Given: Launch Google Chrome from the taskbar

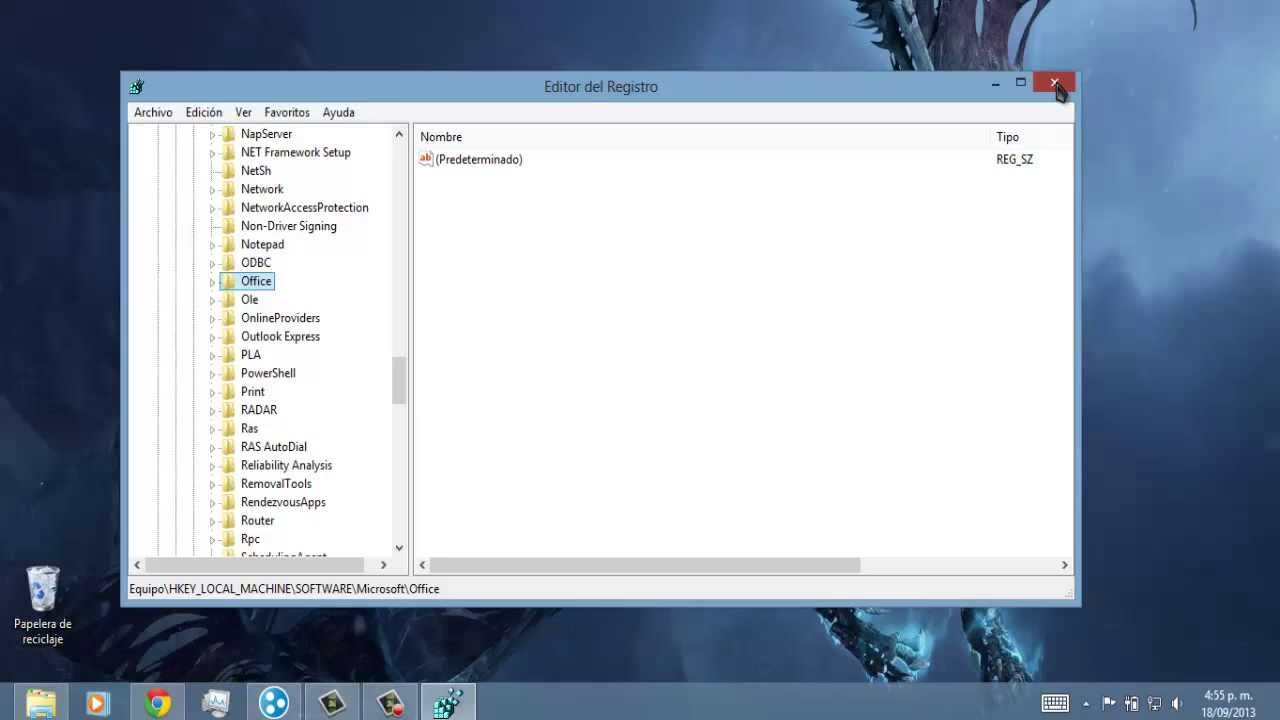Looking at the screenshot, I should (x=157, y=703).
